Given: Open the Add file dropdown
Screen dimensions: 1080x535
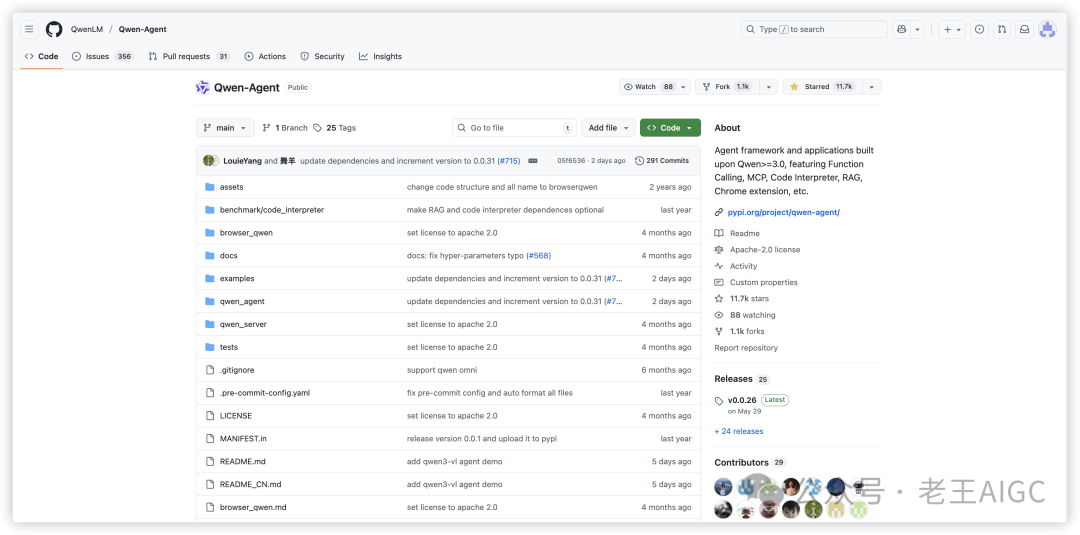Looking at the screenshot, I should (x=608, y=128).
